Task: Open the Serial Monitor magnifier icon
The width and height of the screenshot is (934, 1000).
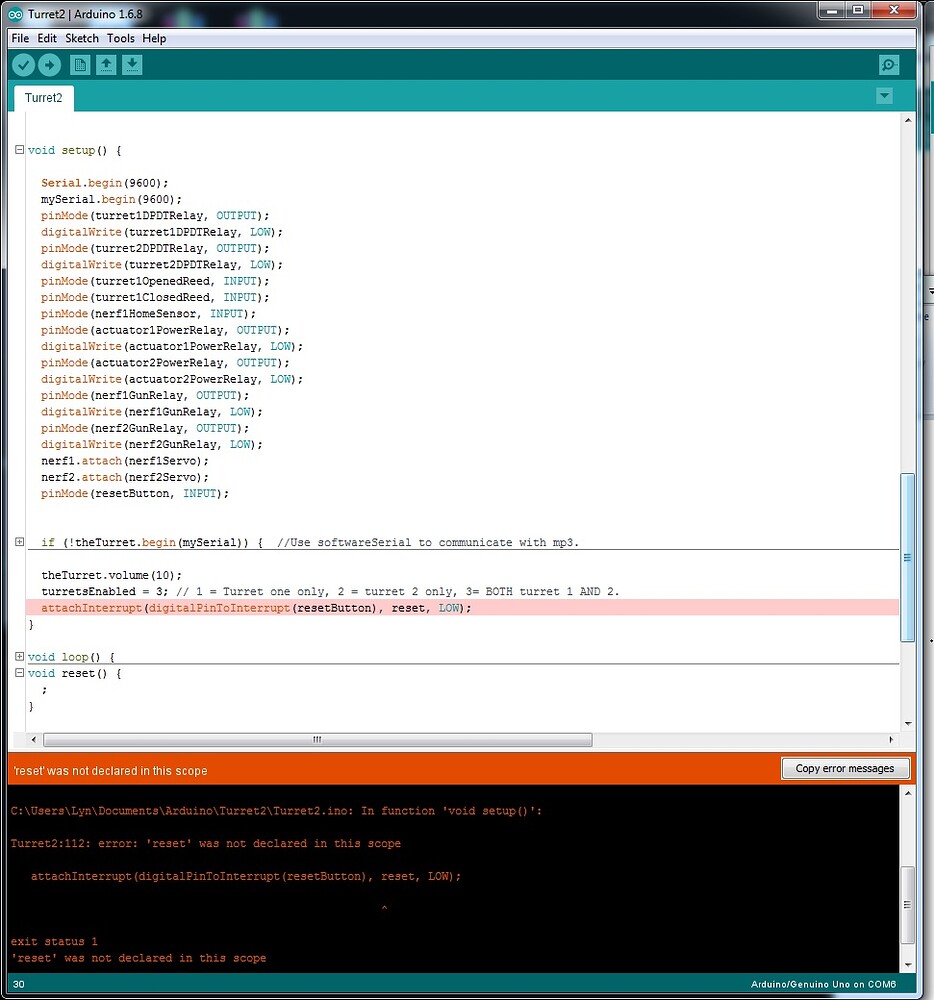Action: point(888,64)
